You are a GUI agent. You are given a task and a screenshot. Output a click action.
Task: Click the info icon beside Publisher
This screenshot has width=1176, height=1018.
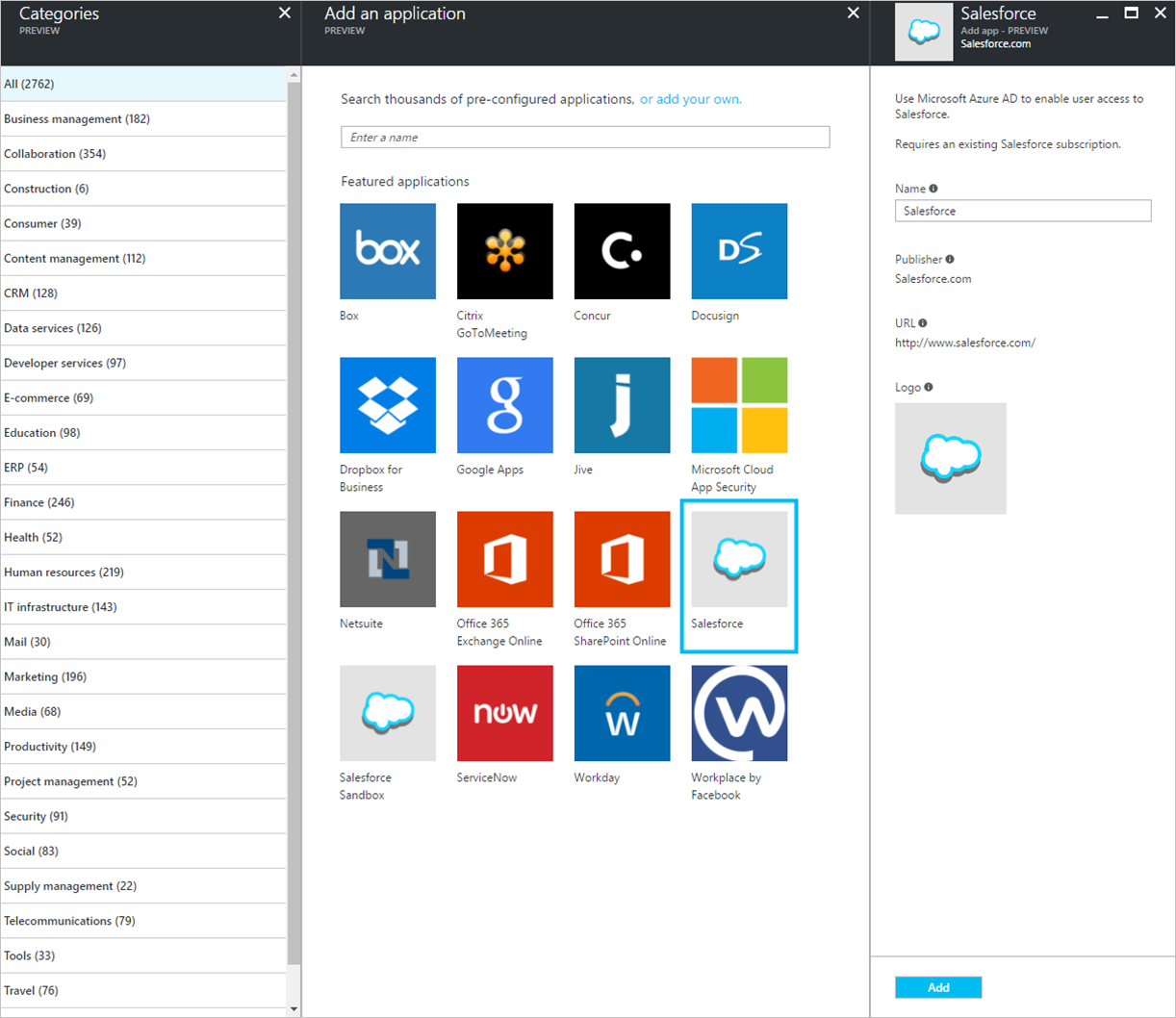tap(950, 259)
